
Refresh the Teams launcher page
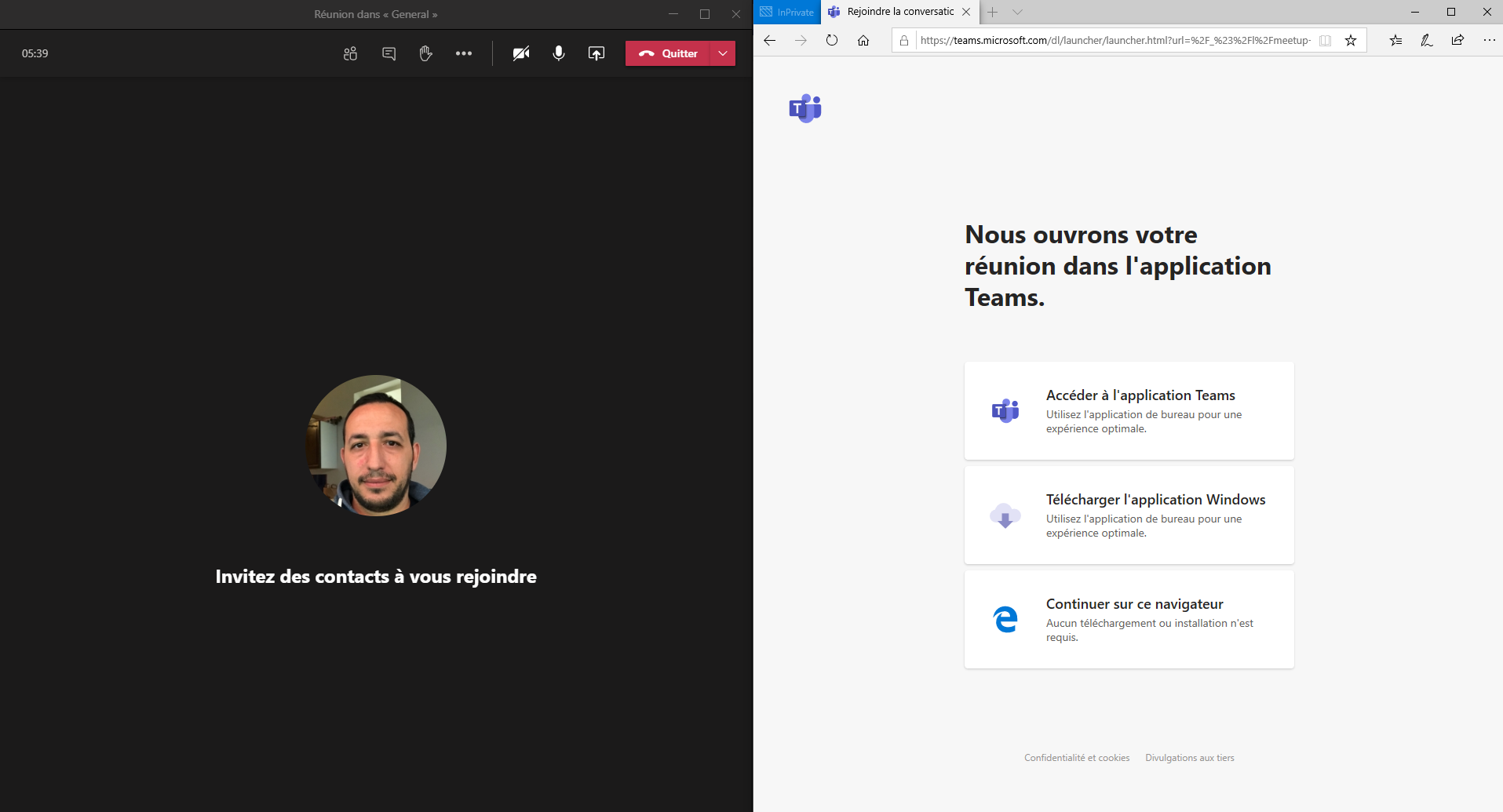point(832,40)
